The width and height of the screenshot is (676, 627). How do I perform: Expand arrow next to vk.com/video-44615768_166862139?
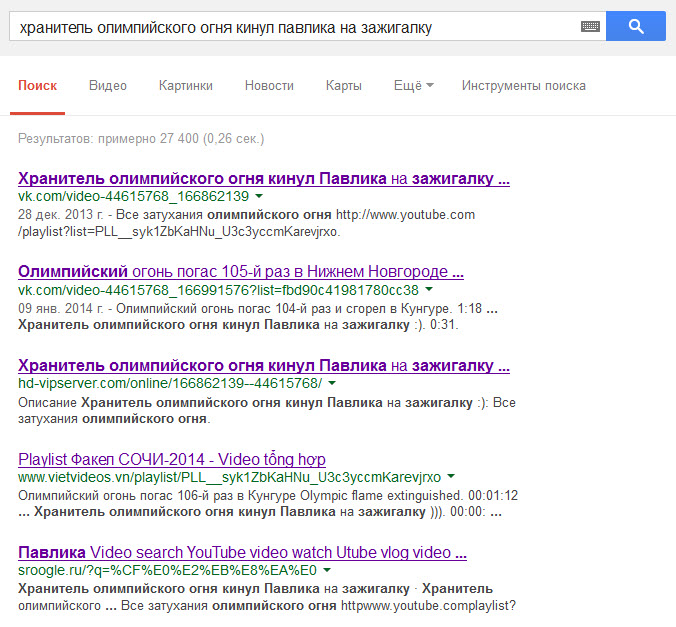coord(259,196)
